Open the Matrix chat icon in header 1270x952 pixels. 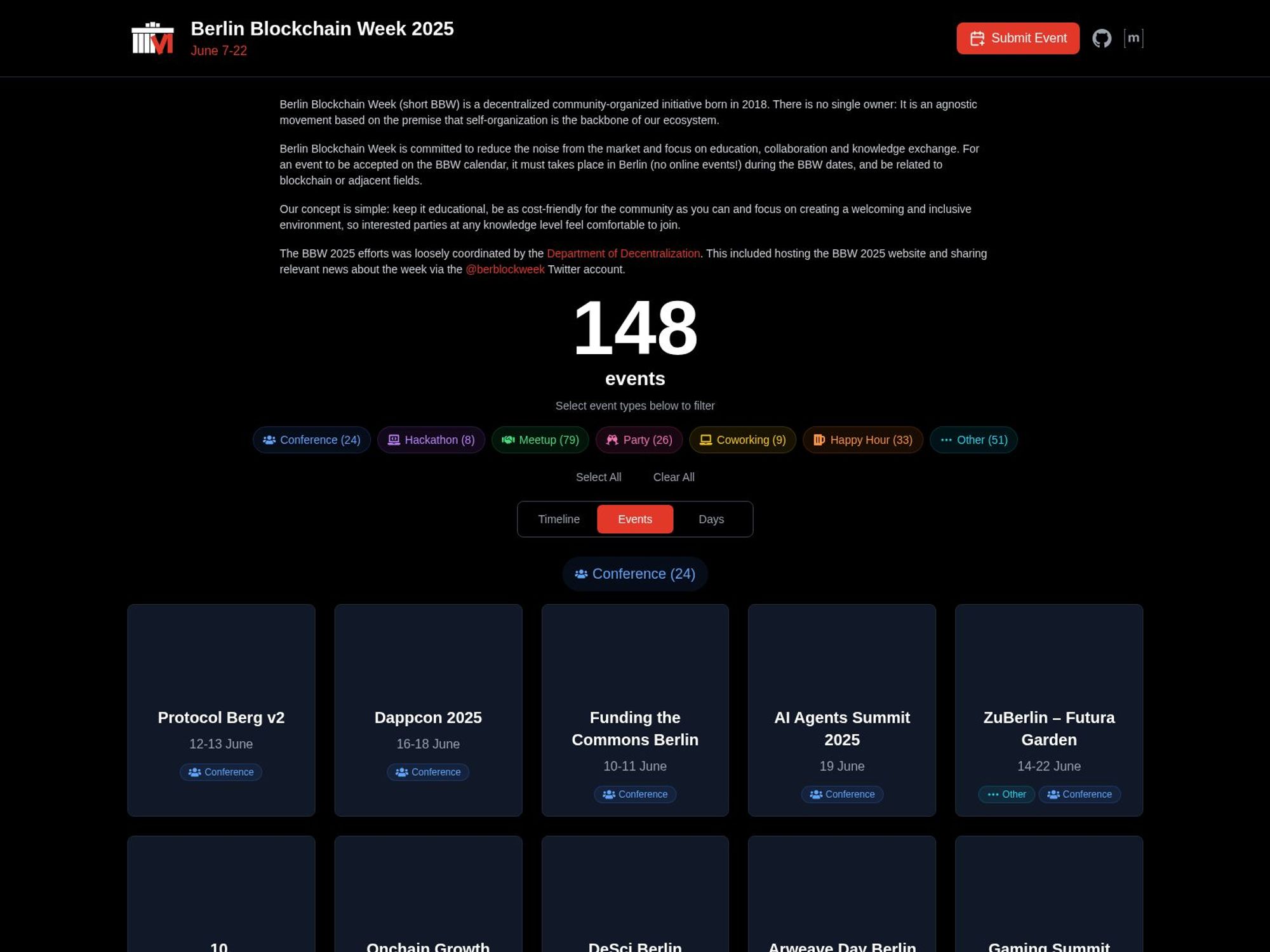point(1135,38)
